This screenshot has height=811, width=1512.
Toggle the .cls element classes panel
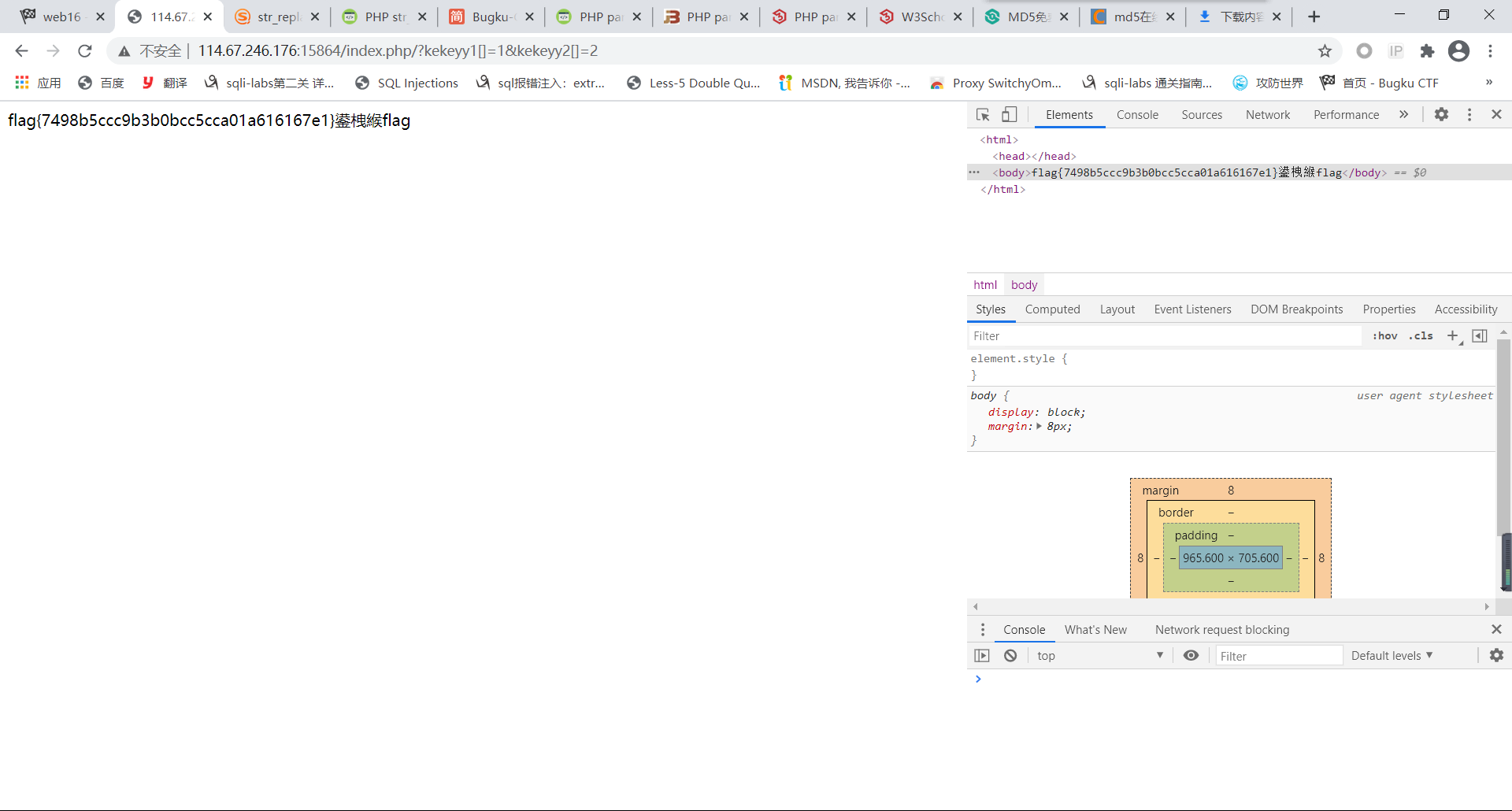pyautogui.click(x=1421, y=336)
